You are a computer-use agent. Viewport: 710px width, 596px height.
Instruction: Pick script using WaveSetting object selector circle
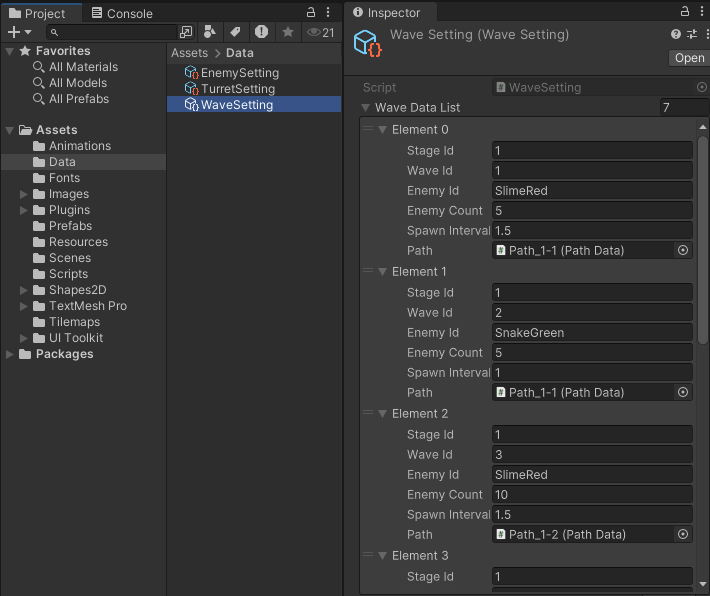click(701, 87)
